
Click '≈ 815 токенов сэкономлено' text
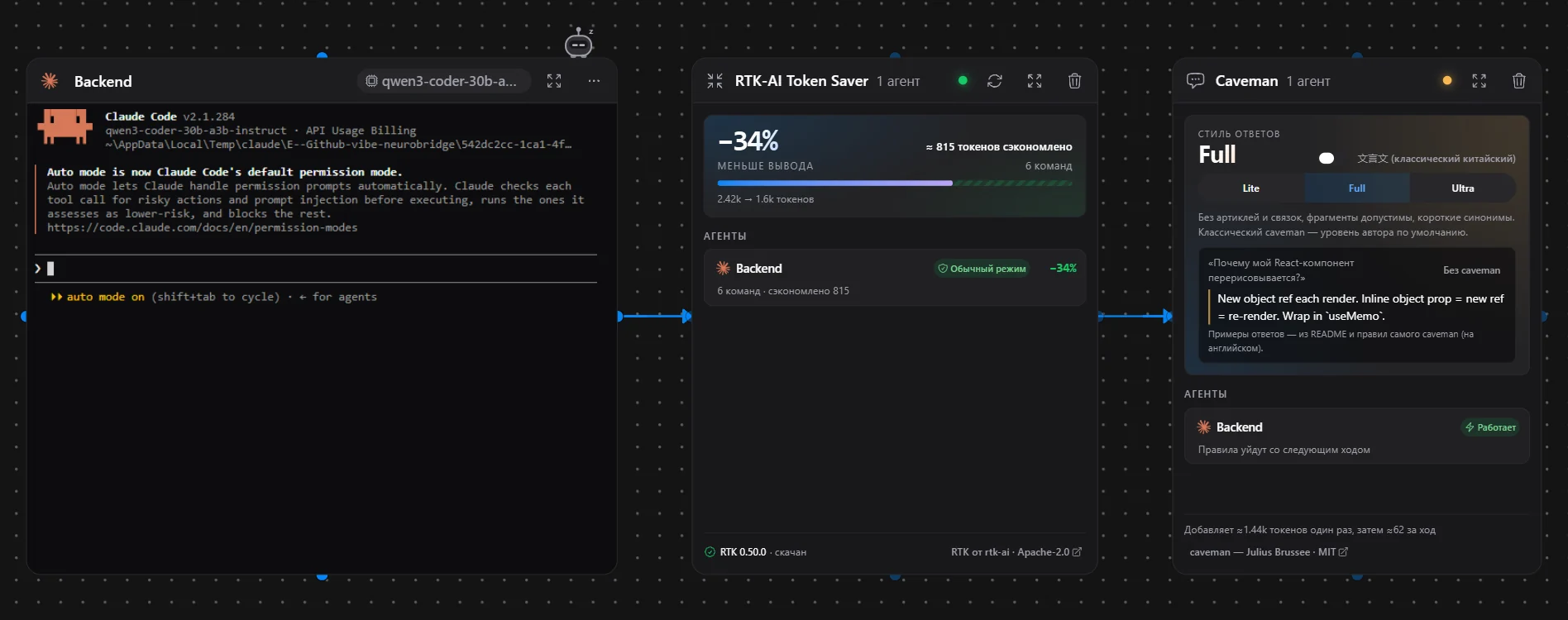(x=999, y=147)
